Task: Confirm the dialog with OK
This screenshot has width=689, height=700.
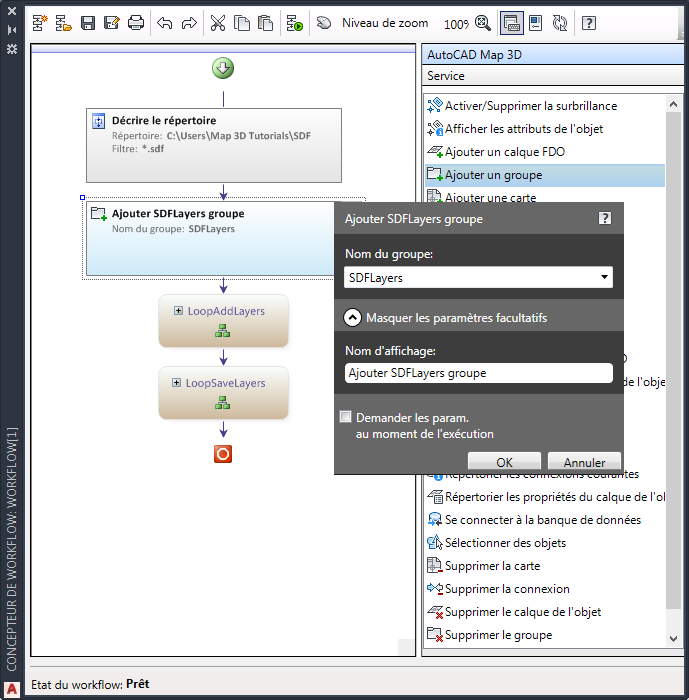Action: point(504,462)
